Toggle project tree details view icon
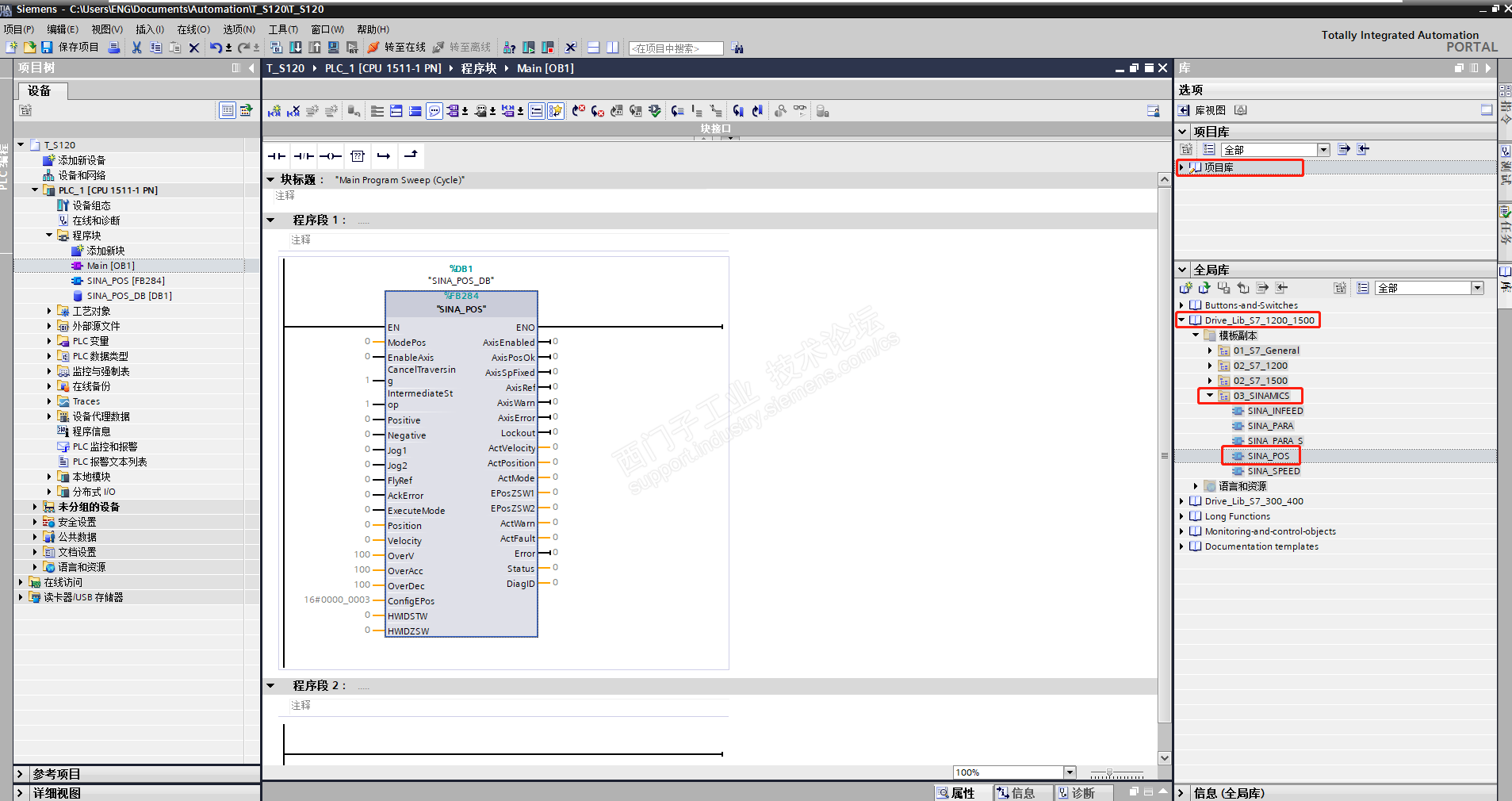The height and width of the screenshot is (801, 1512). pyautogui.click(x=228, y=110)
